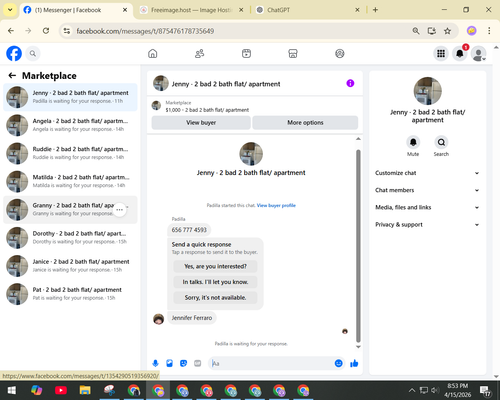Image resolution: width=500 pixels, height=400 pixels.
Task: Open a new browser tab with plus button
Action: click(375, 10)
